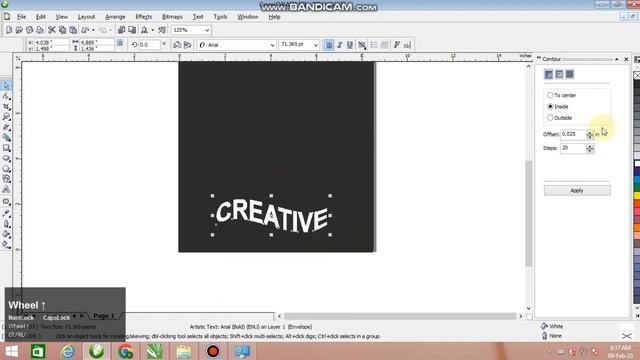This screenshot has height=360, width=640.
Task: Select the Shape tool in the toolbox
Action: (6, 96)
